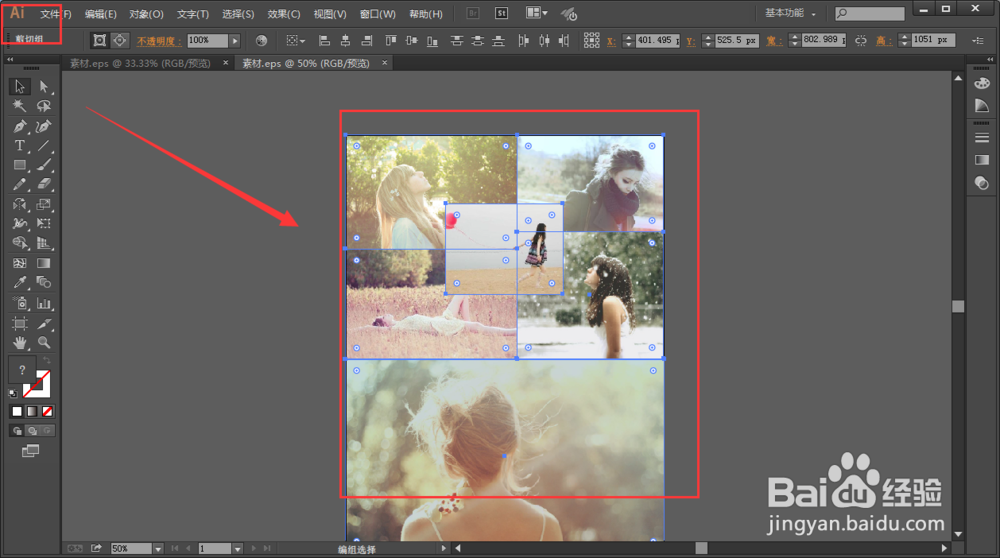
Task: Switch to 素材.eps @ 33.33% tab
Action: click(140, 63)
